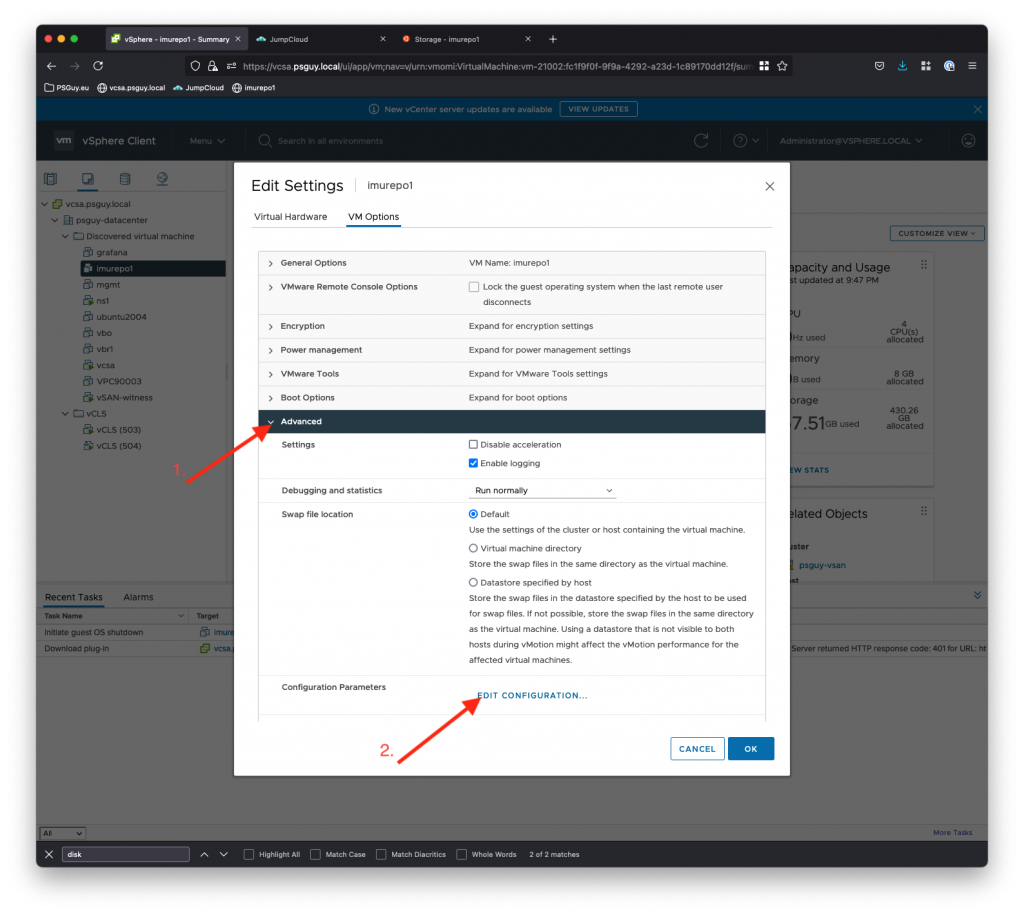This screenshot has height=915, width=1024.
Task: Click the vSphere refresh icon
Action: (x=701, y=140)
